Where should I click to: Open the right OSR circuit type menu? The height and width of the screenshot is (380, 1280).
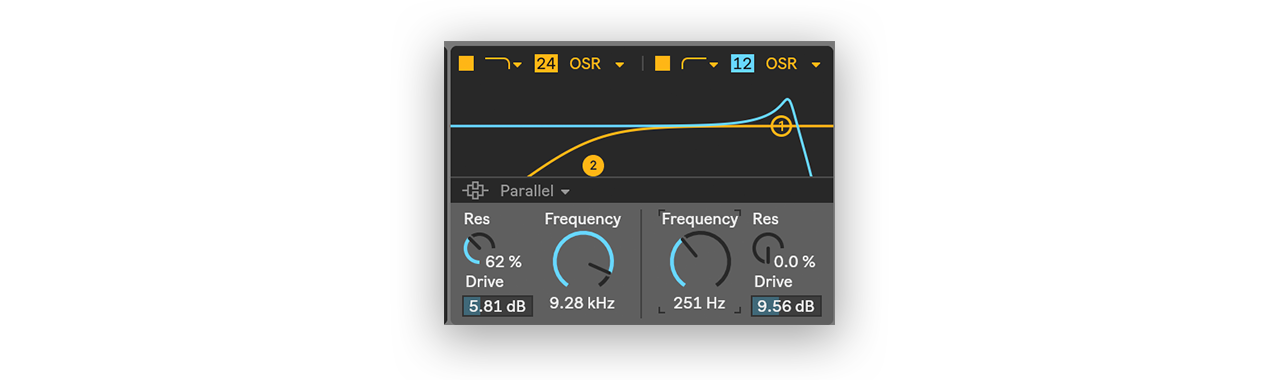(793, 64)
